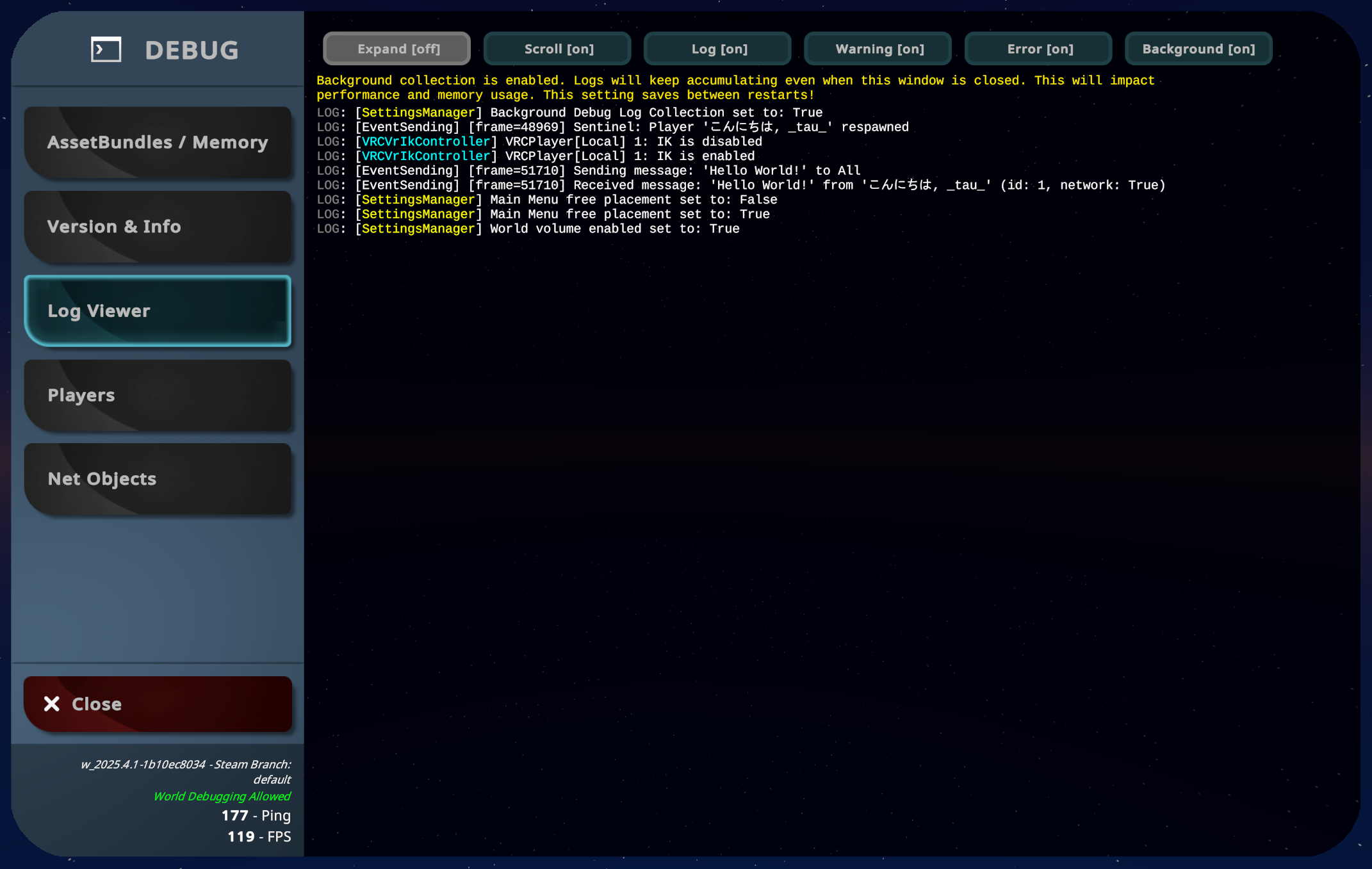Click the terminal icon beside DEBUG title
This screenshot has height=869, width=1372.
tap(106, 49)
